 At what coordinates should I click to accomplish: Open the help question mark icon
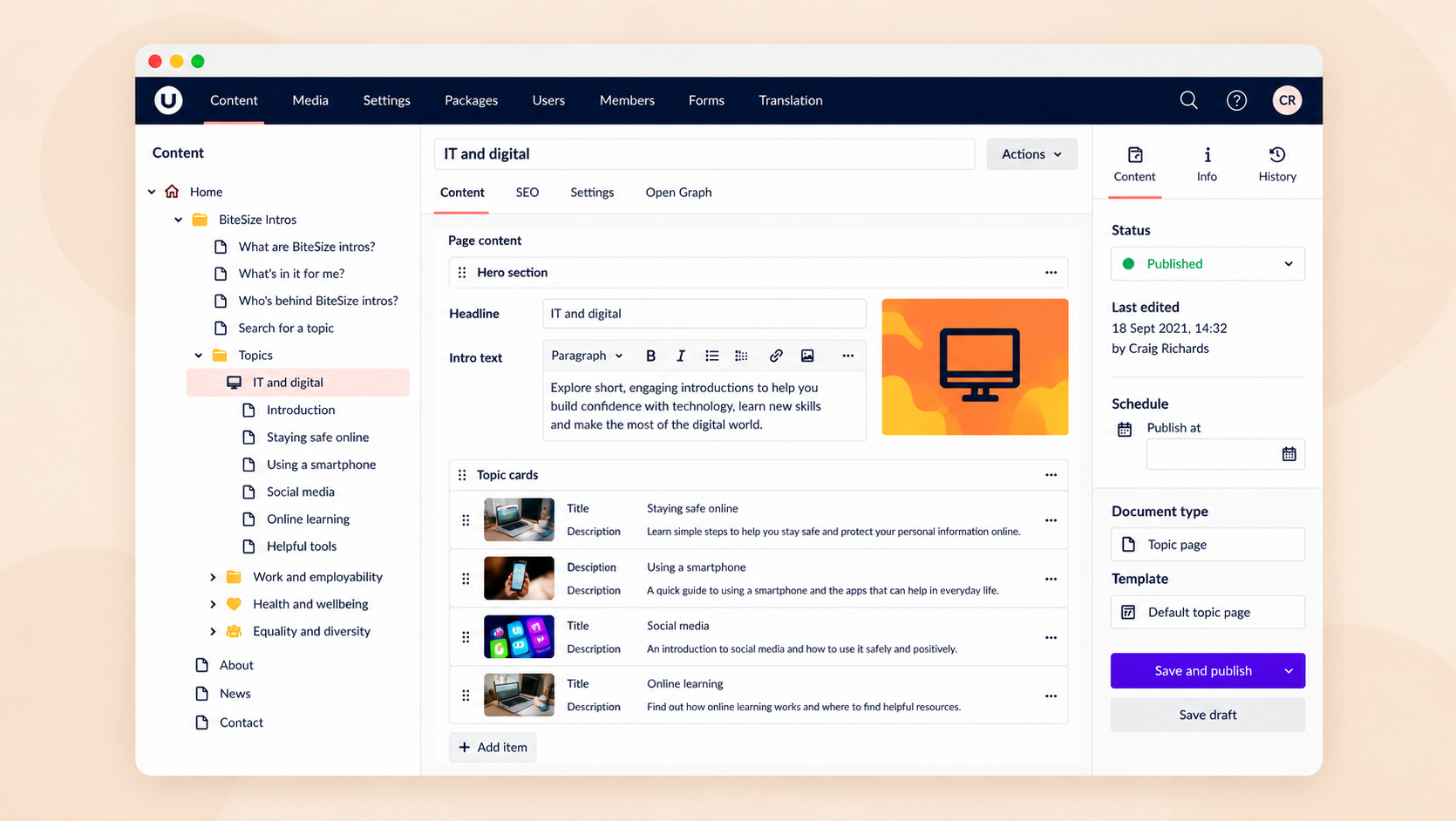pos(1236,100)
